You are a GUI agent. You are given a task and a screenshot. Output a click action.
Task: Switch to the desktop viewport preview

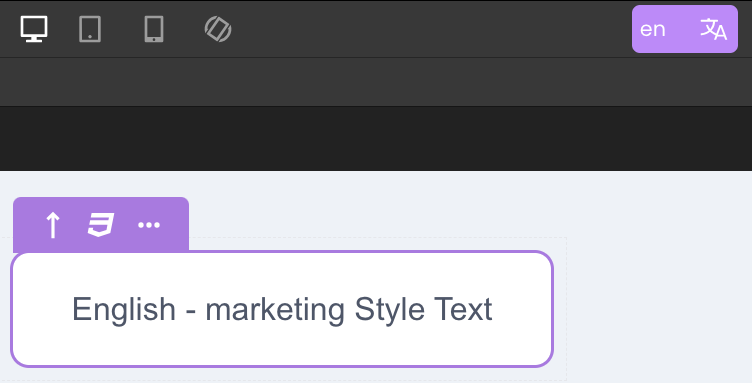click(x=34, y=29)
